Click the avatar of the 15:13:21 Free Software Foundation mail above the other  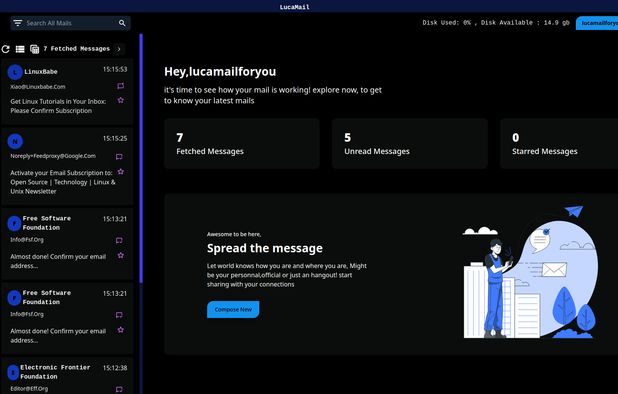14,223
